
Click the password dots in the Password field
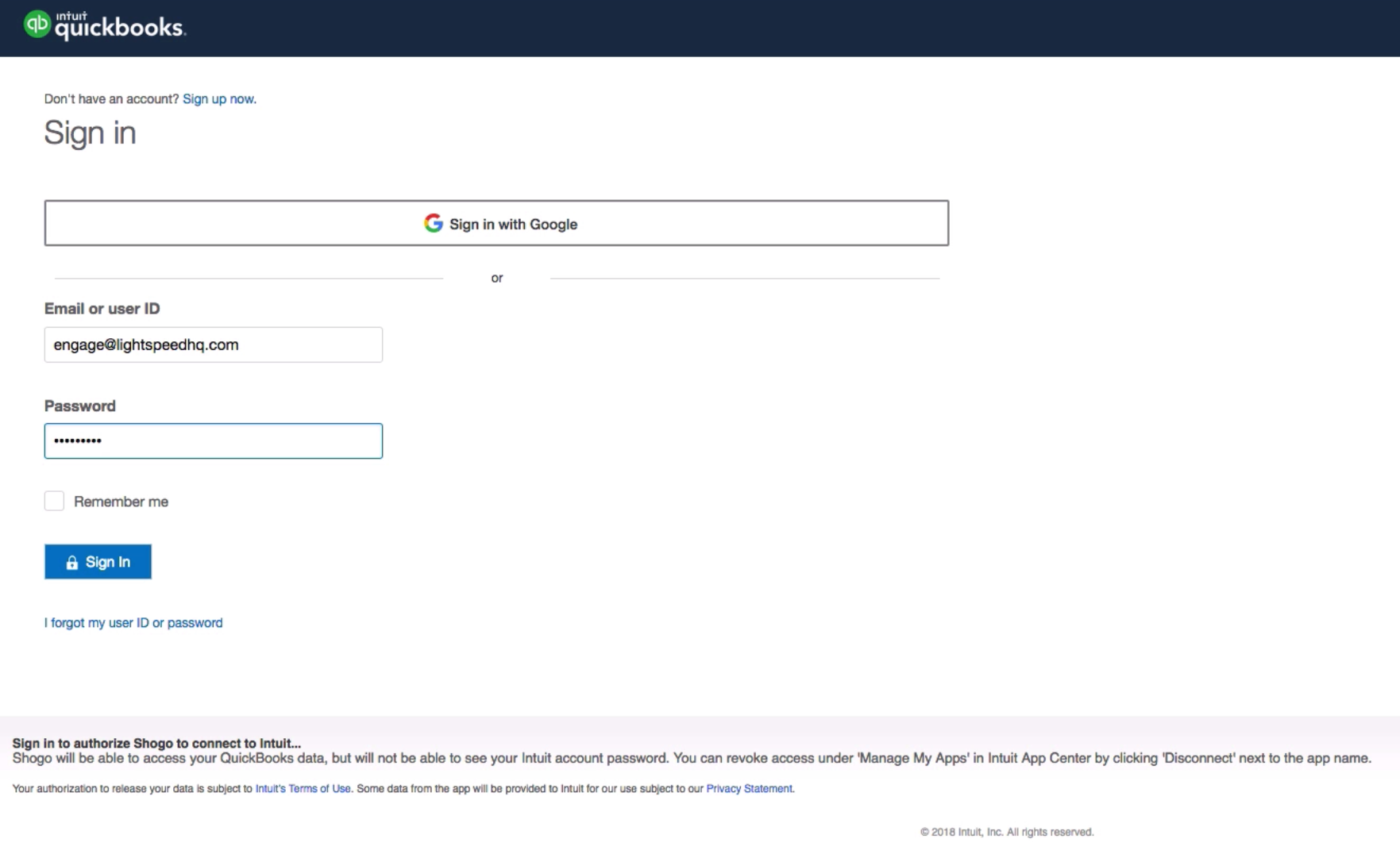click(77, 440)
